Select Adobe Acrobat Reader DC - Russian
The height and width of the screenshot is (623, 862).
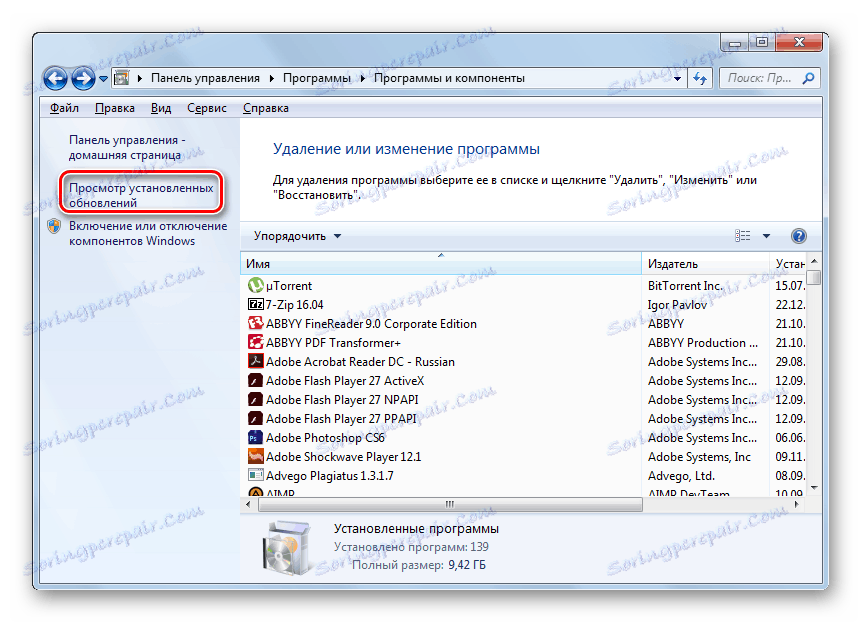(360, 362)
